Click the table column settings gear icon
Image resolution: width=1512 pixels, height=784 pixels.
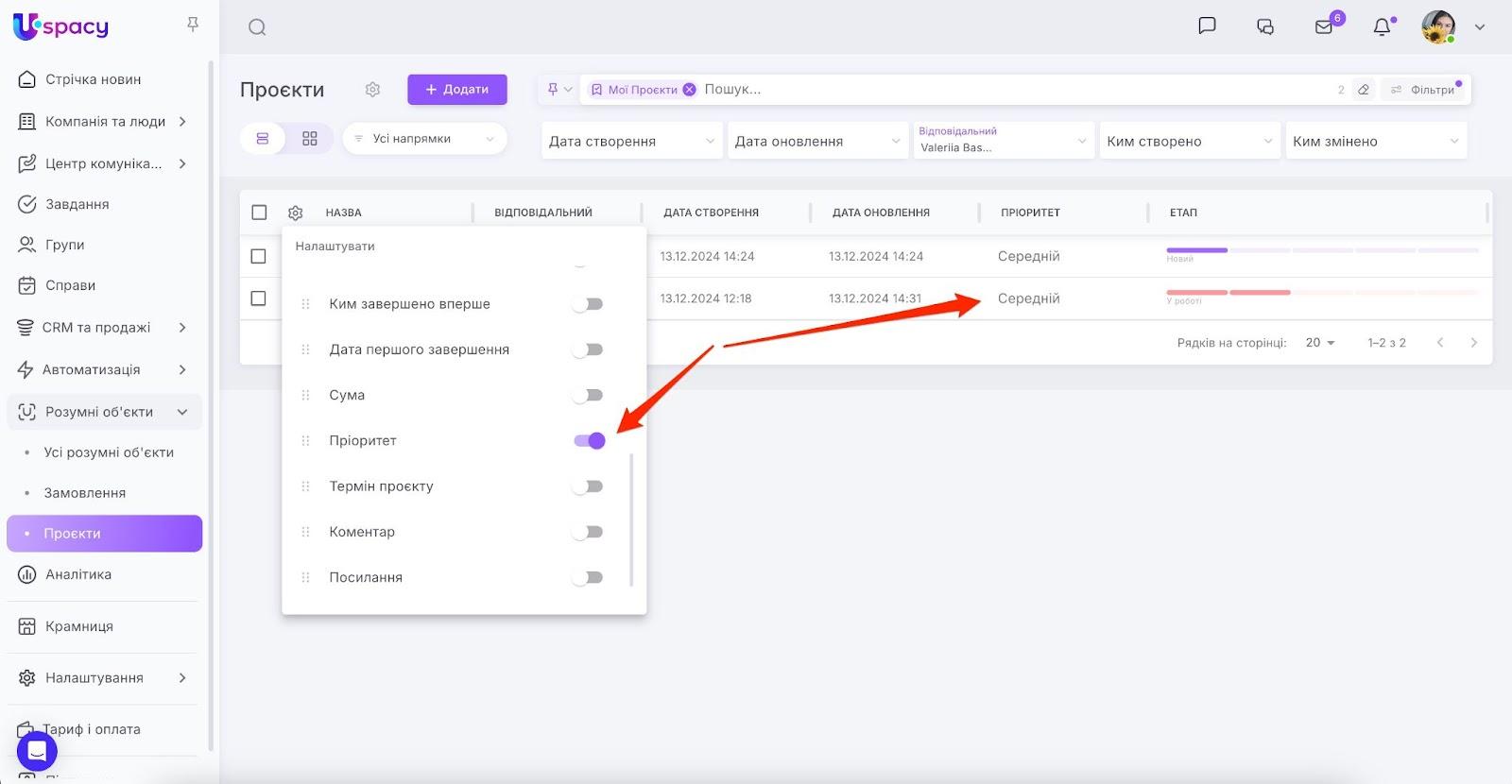click(295, 213)
